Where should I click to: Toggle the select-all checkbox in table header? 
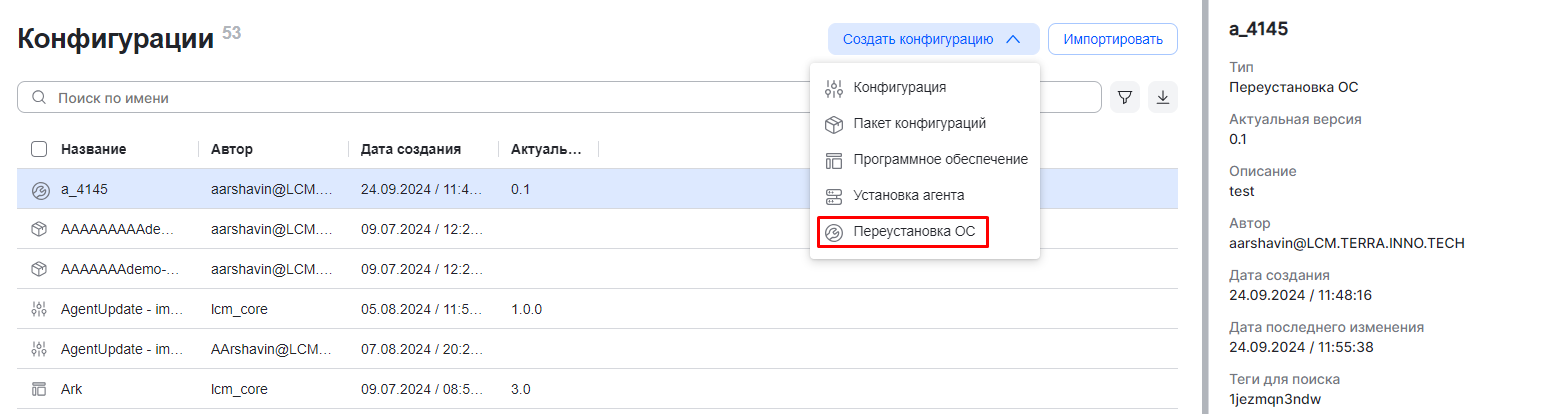(x=39, y=149)
